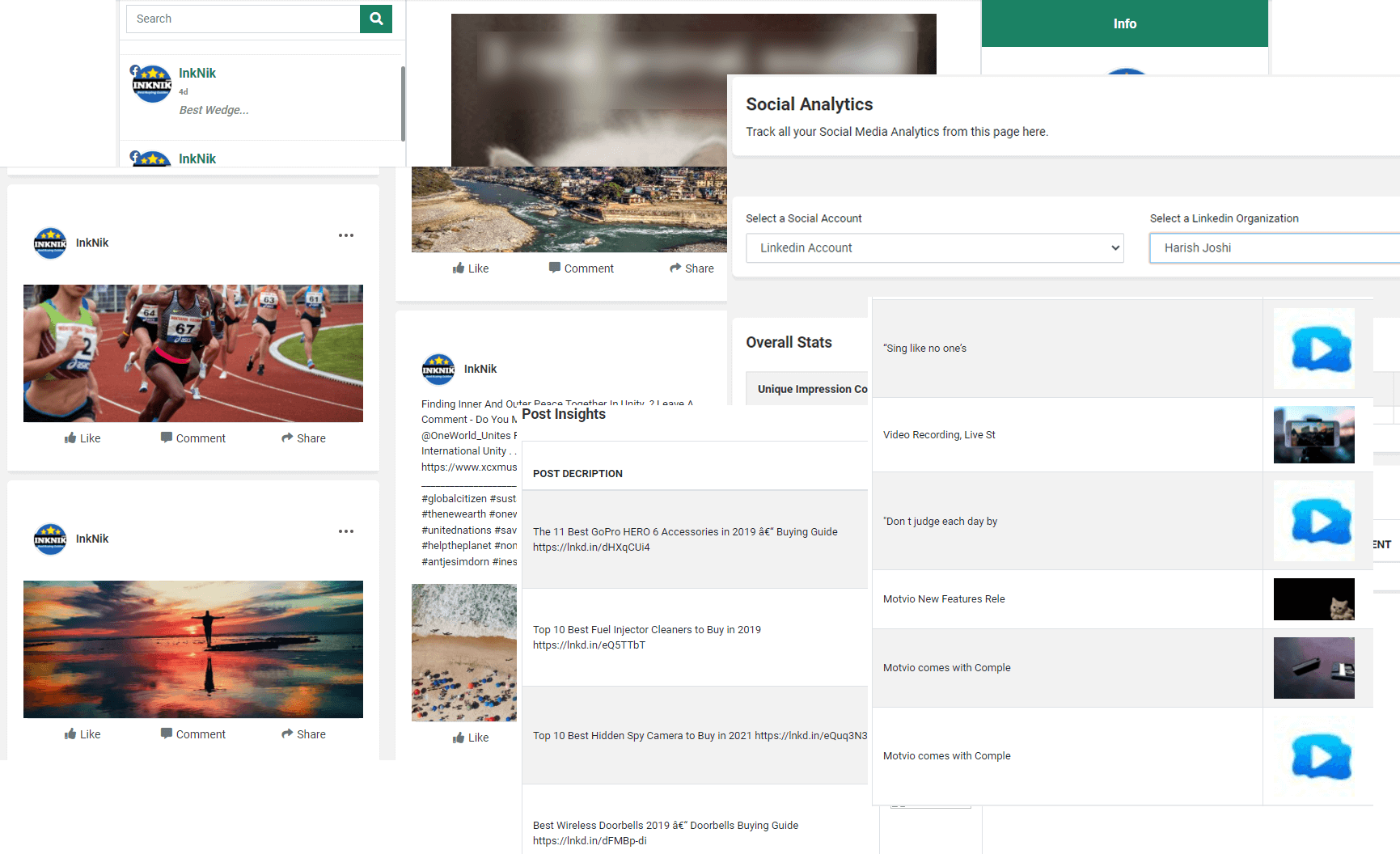Click the Post Insights heading
Viewport: 1400px width, 854px height.
coord(564,414)
